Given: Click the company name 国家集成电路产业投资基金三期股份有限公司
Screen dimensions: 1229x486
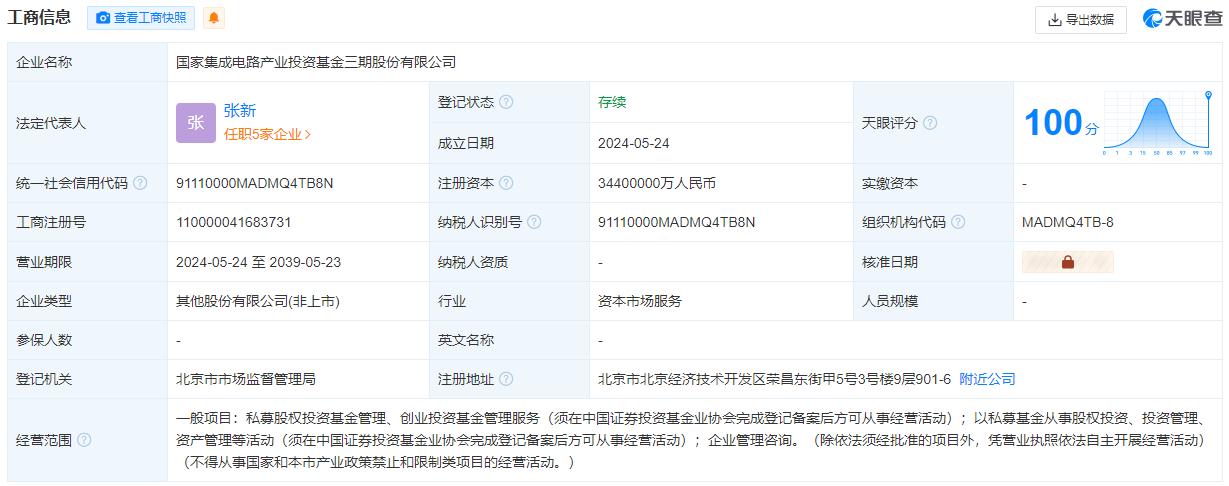Looking at the screenshot, I should (316, 62).
